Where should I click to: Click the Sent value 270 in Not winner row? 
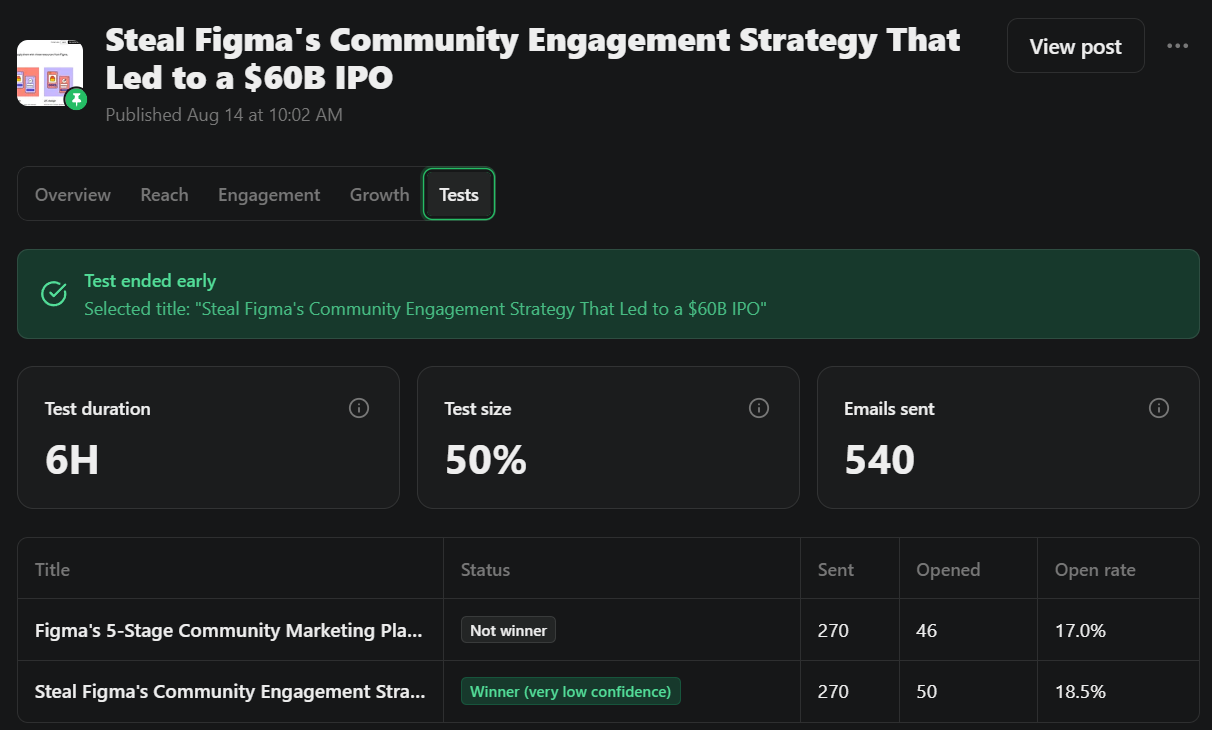click(833, 631)
